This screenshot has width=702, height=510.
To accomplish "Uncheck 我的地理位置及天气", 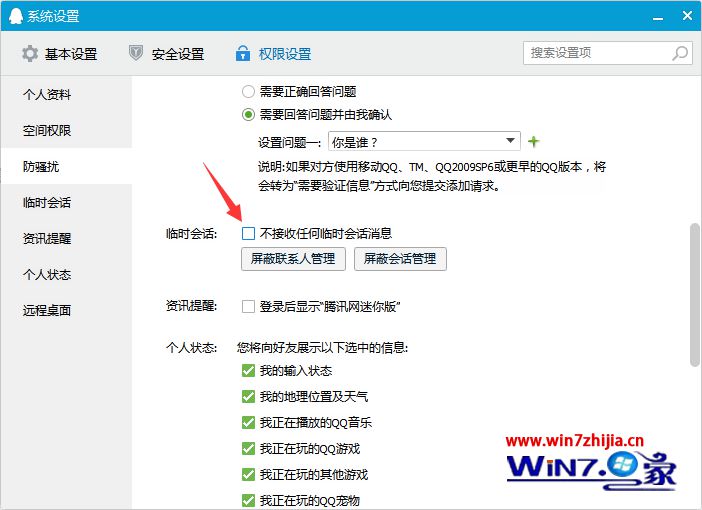I will [x=248, y=397].
